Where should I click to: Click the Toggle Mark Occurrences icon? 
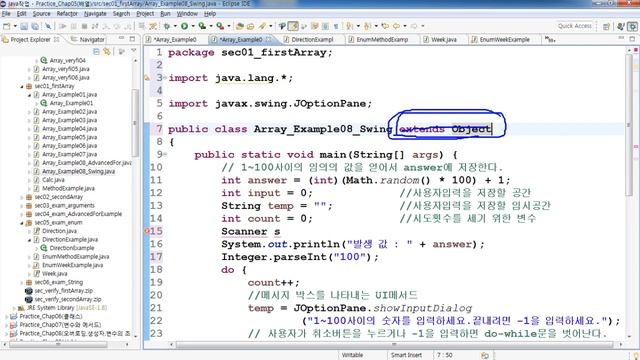coord(293,26)
